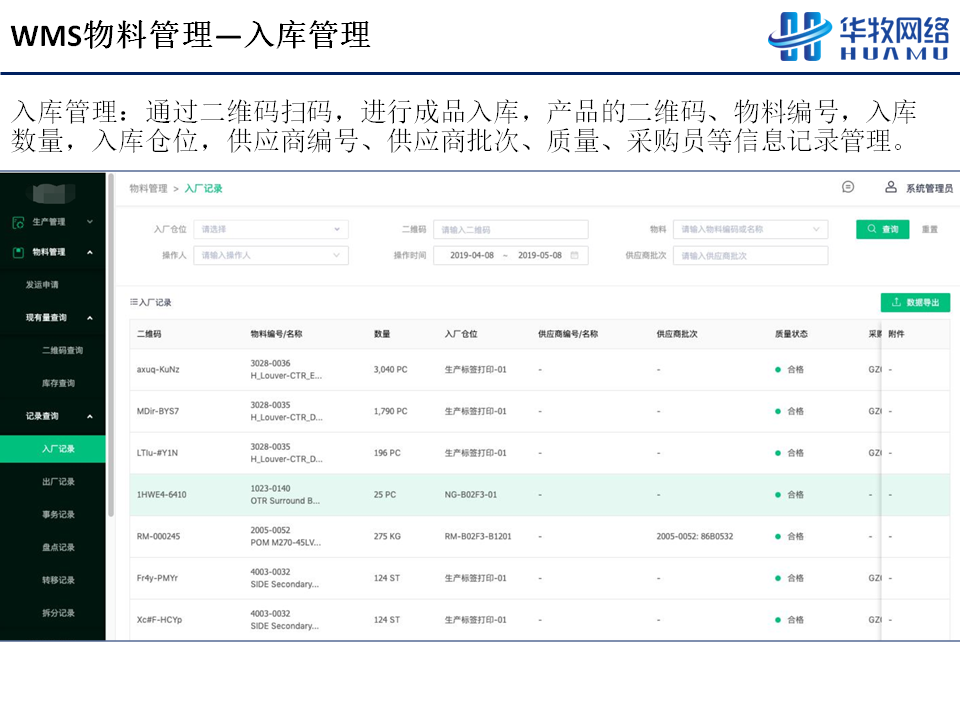Open the 操作人 dropdown
960x720 pixels.
tap(271, 255)
